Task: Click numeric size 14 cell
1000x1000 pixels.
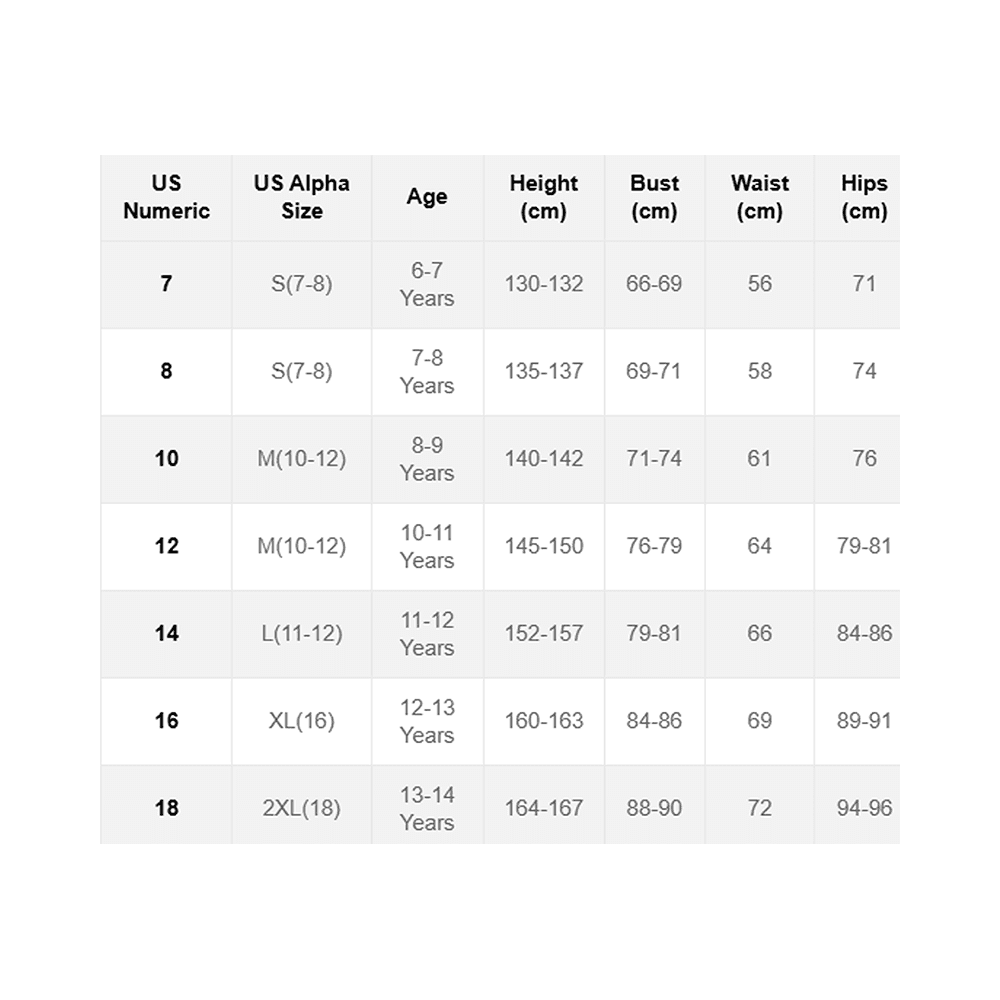Action: pos(166,634)
